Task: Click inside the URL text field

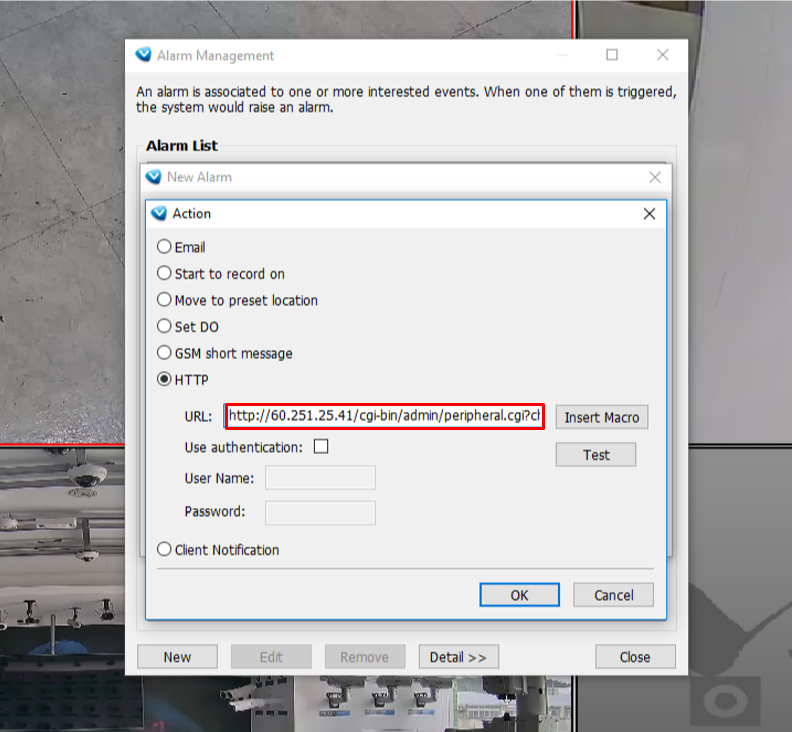Action: (384, 416)
